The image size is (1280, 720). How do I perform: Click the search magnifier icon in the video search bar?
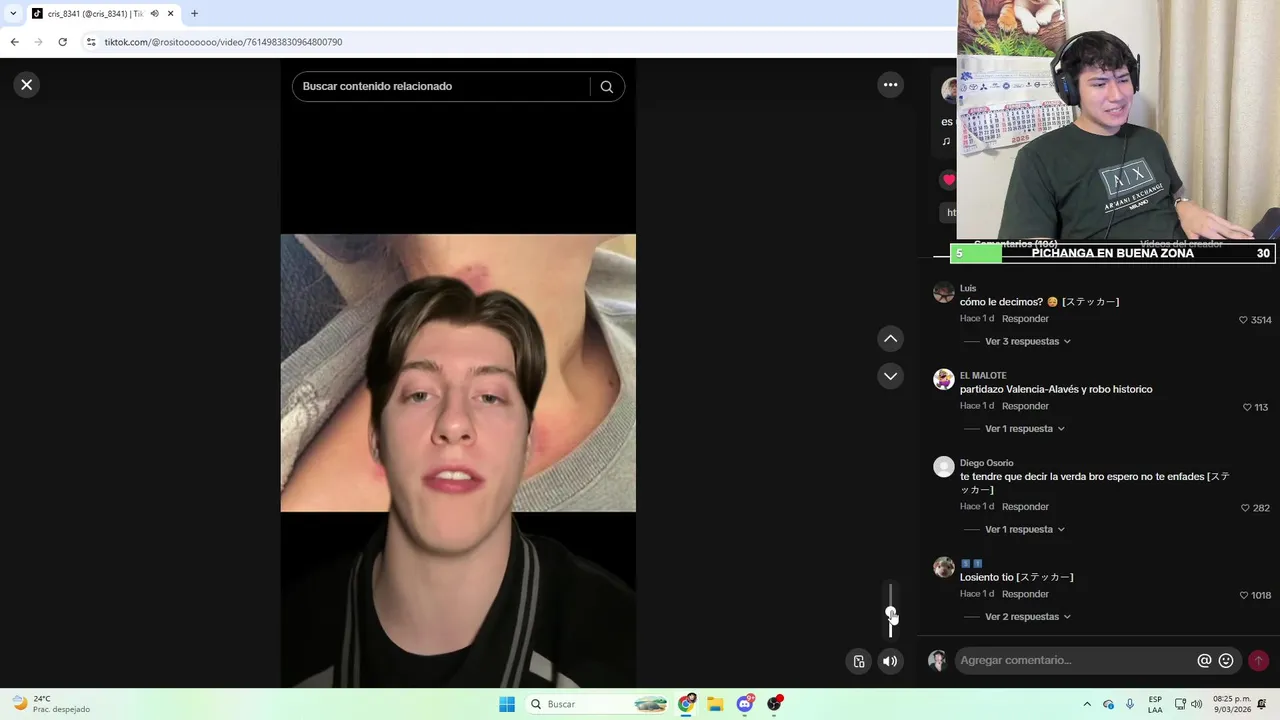click(x=607, y=87)
